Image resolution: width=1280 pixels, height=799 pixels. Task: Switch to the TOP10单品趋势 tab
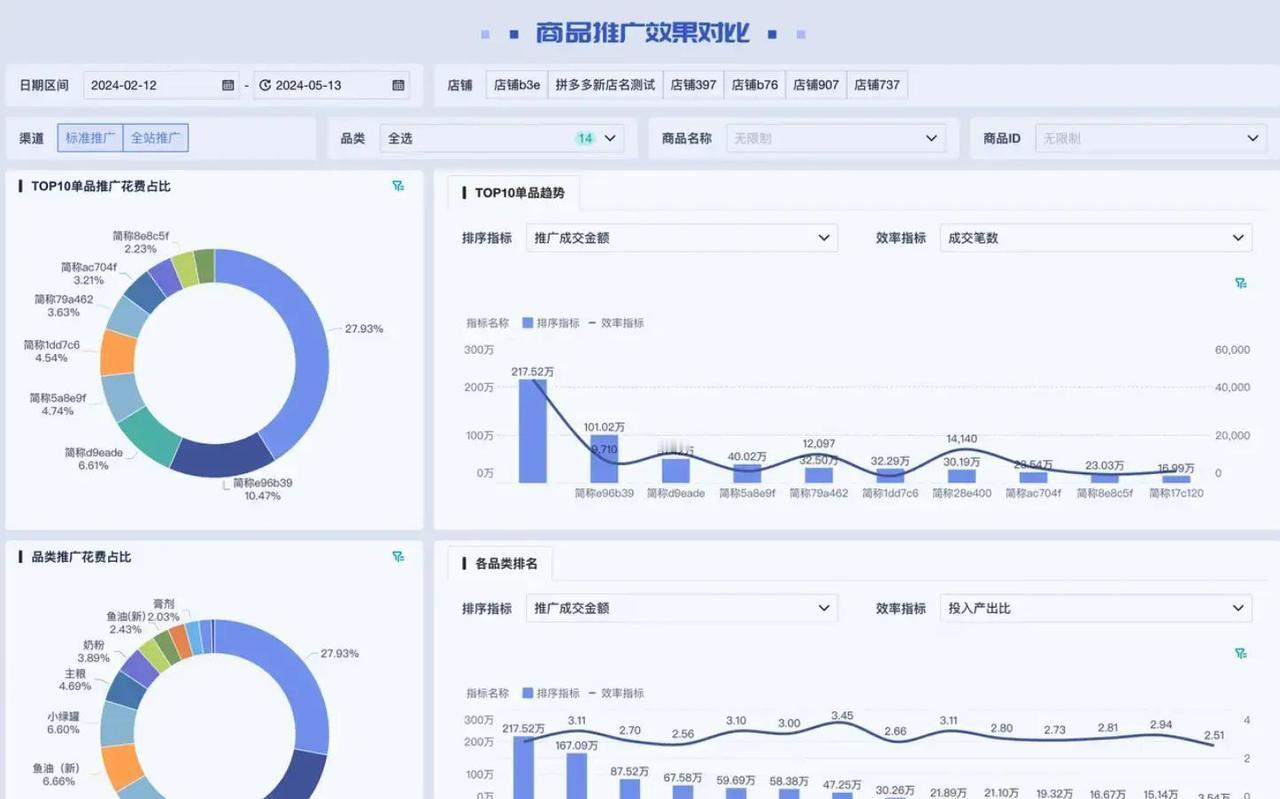pyautogui.click(x=513, y=193)
